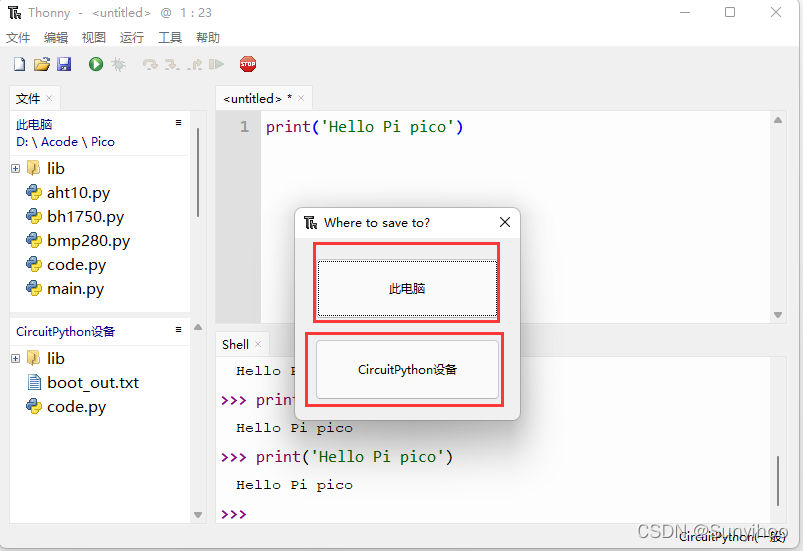Click the Resume debugging icon
803x551 pixels.
click(x=217, y=64)
